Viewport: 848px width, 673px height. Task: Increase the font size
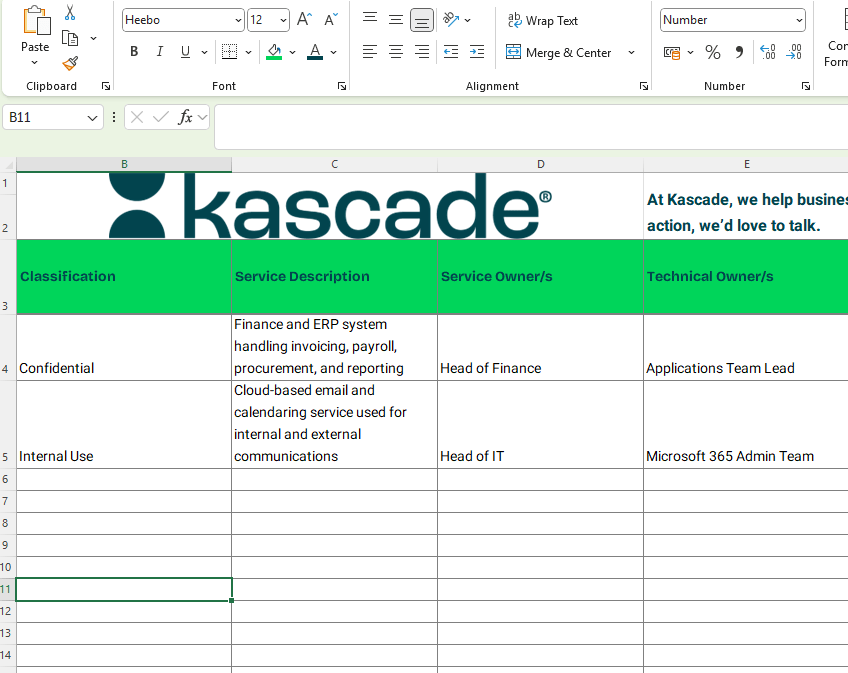[303, 18]
